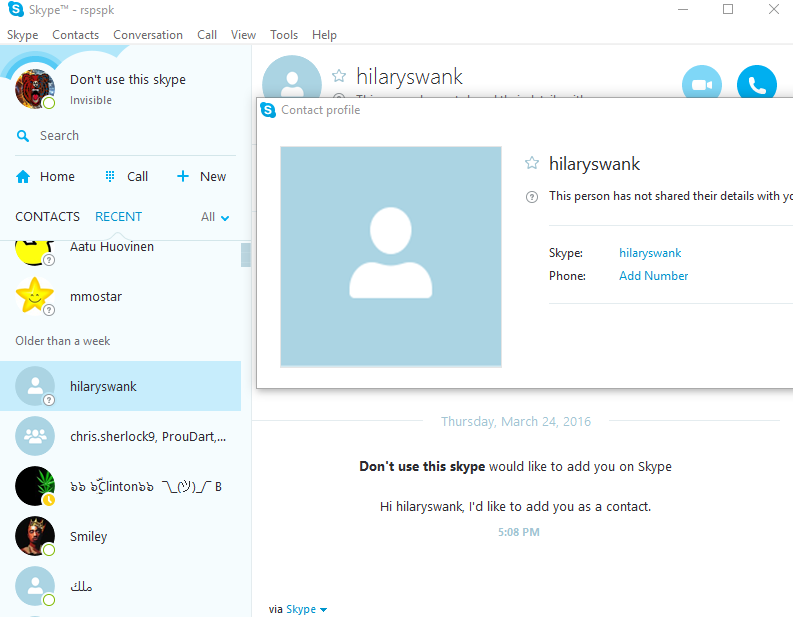The width and height of the screenshot is (793, 617).
Task: Click into the Search field
Action: pyautogui.click(x=125, y=136)
